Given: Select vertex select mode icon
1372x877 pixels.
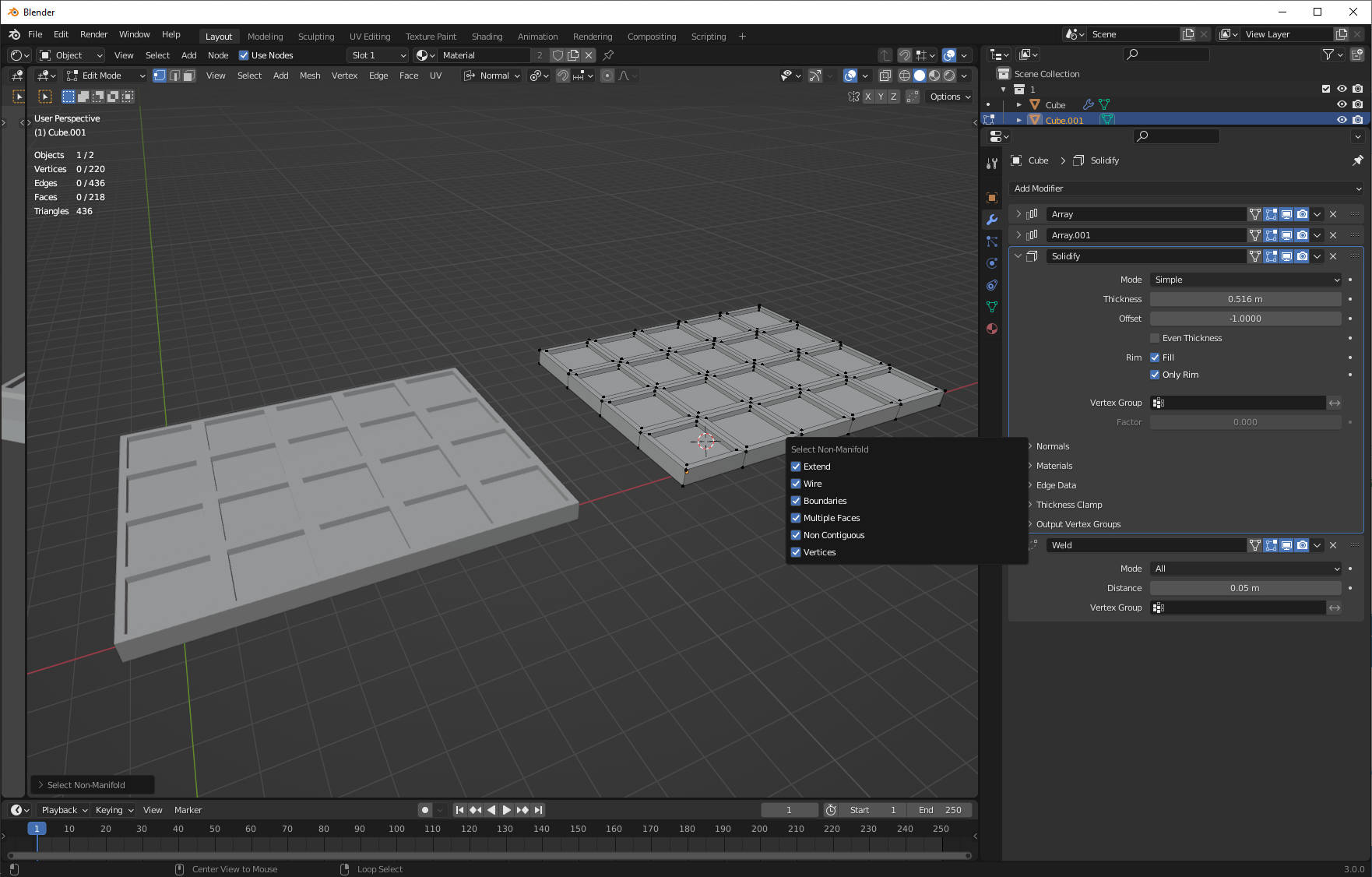Looking at the screenshot, I should pyautogui.click(x=160, y=76).
